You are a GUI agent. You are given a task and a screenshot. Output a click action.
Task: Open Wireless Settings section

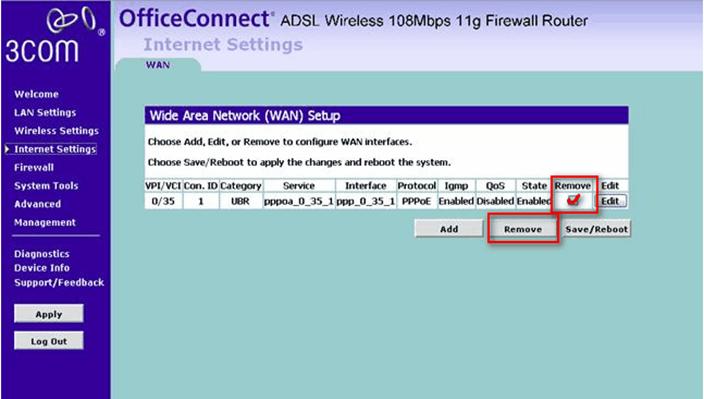pos(57,131)
